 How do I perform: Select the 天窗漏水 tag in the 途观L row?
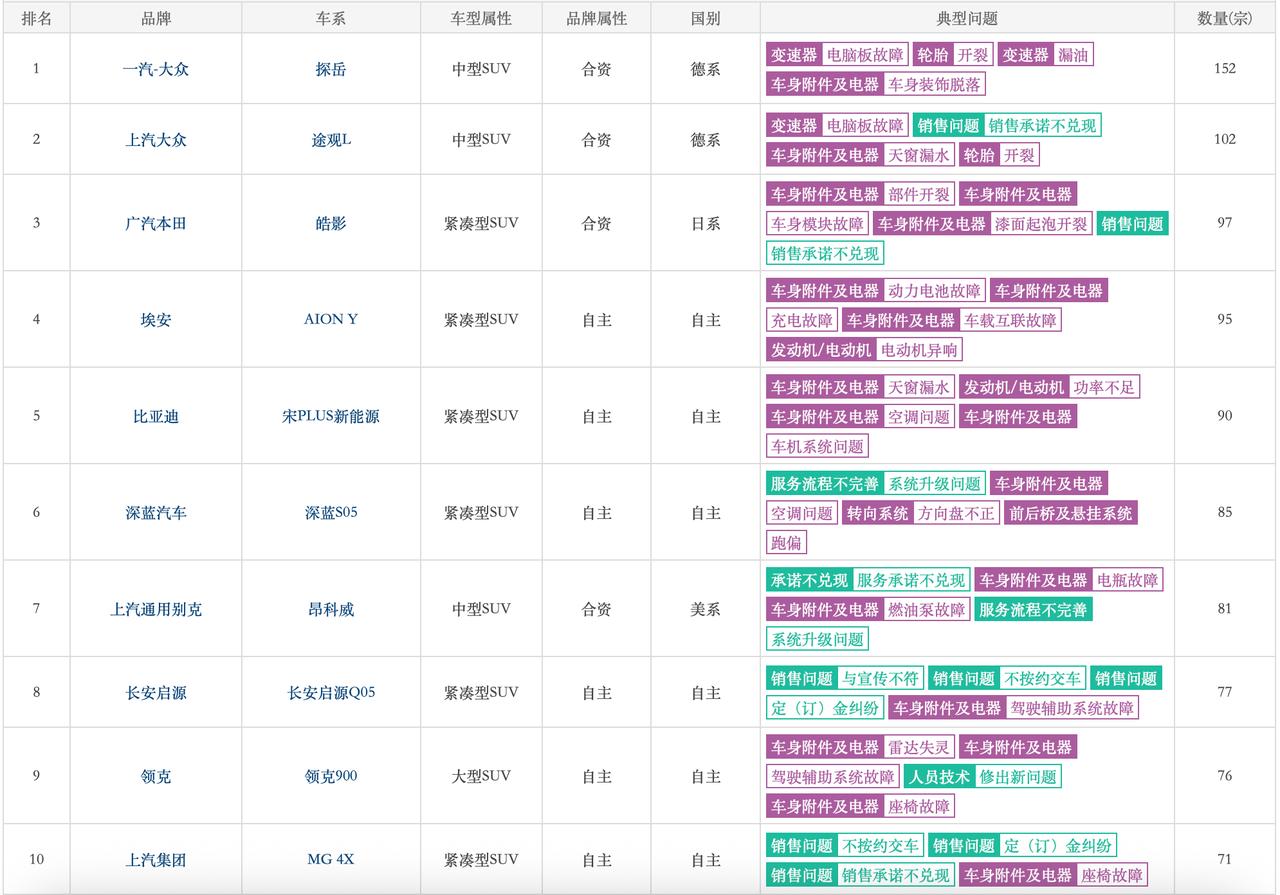coord(919,155)
